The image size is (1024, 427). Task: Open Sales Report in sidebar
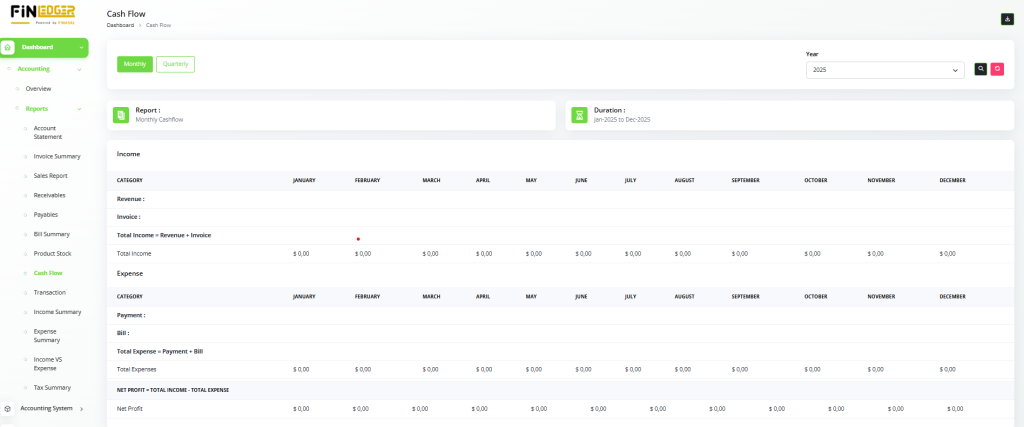50,175
